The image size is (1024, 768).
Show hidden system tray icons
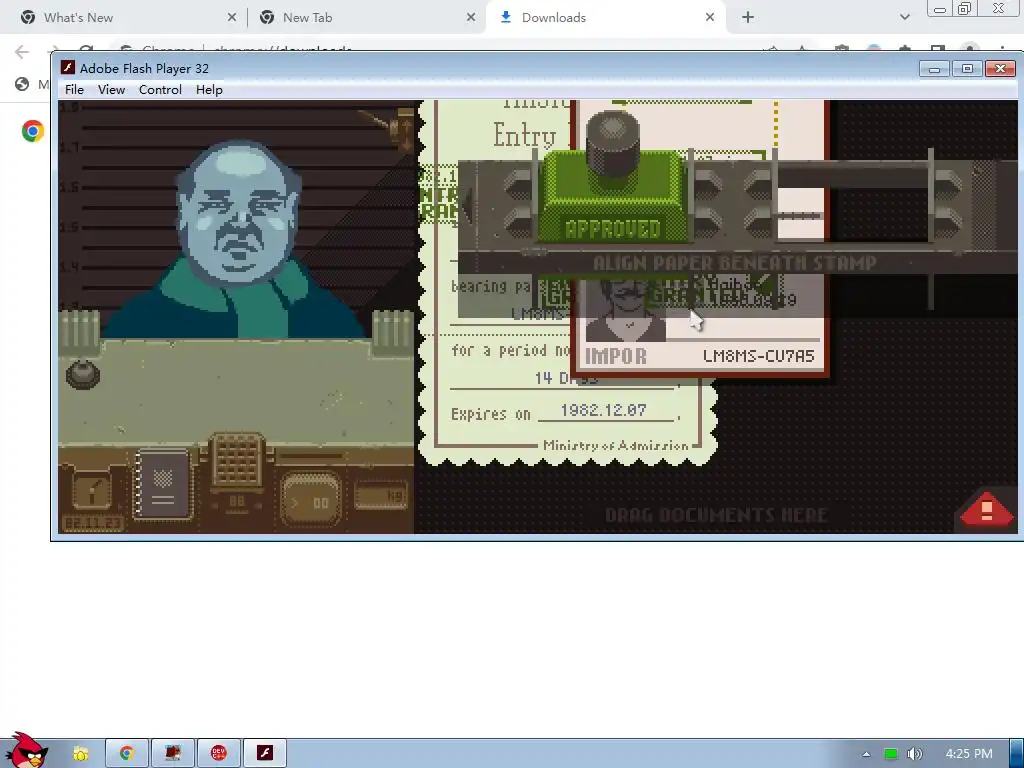point(866,754)
